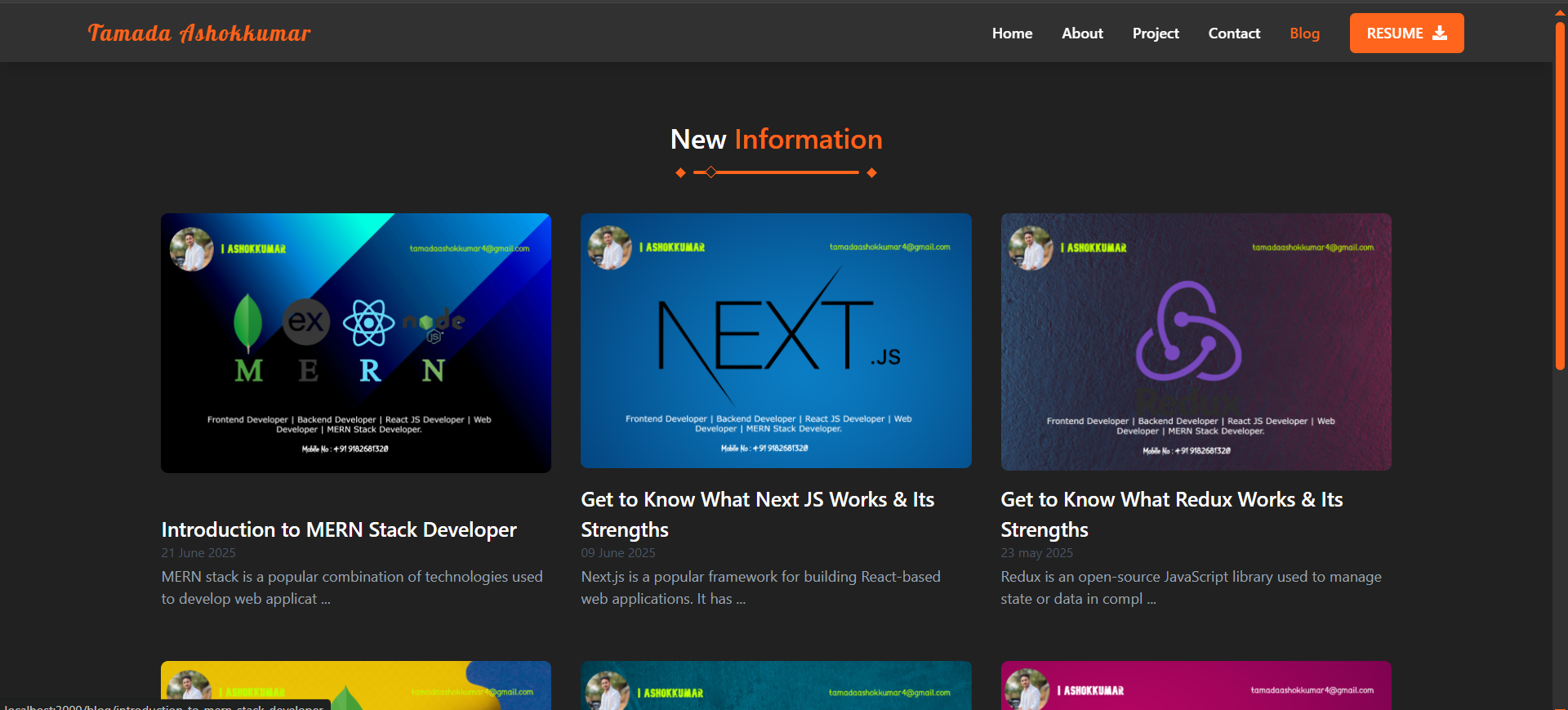Screen dimensions: 1568x710
Task: Navigate to the Contact page
Action: click(1234, 33)
